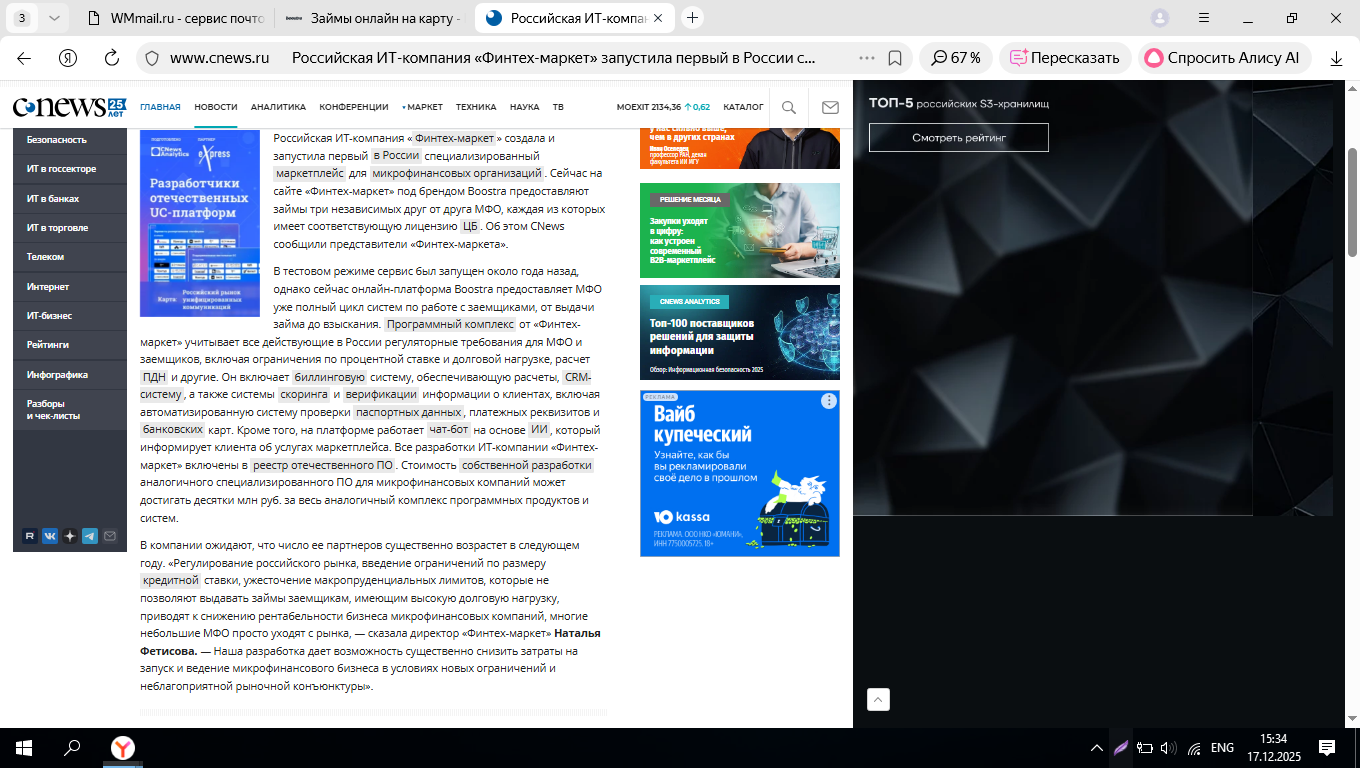Open site search with the magnifier icon
Screen dimensions: 1360x768
(x=789, y=107)
